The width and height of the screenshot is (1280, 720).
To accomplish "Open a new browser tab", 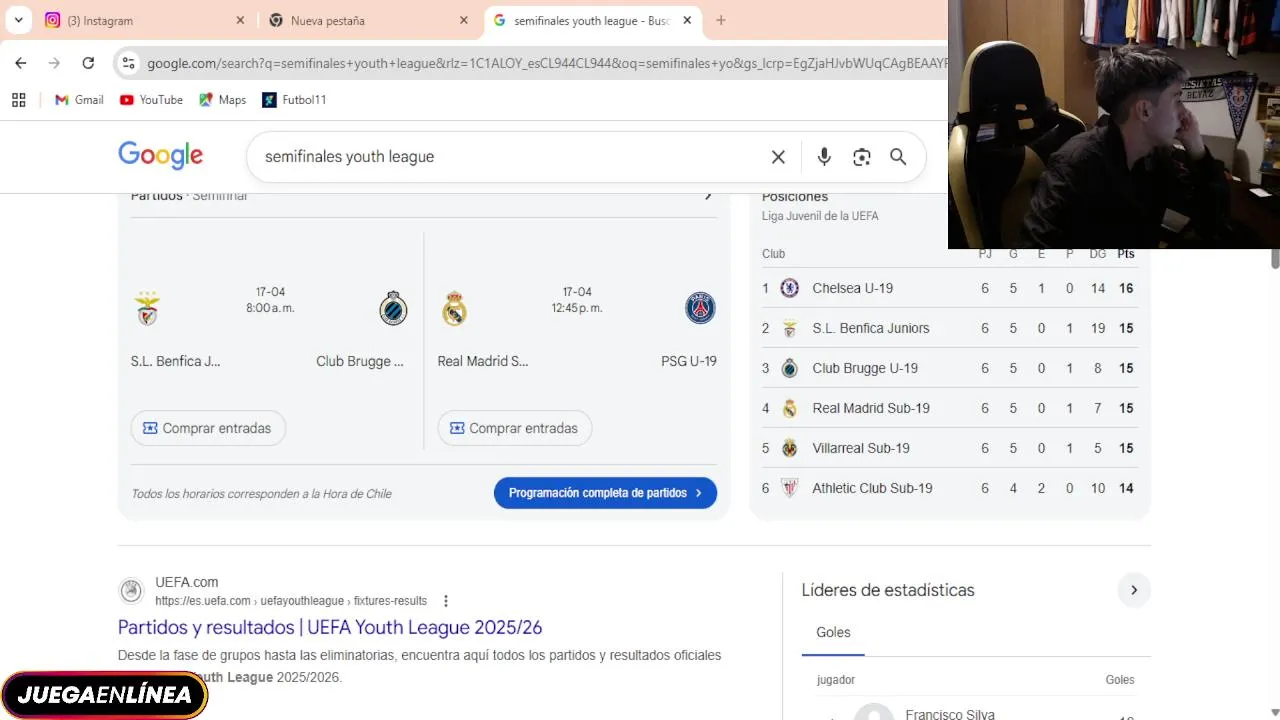I will coord(721,20).
